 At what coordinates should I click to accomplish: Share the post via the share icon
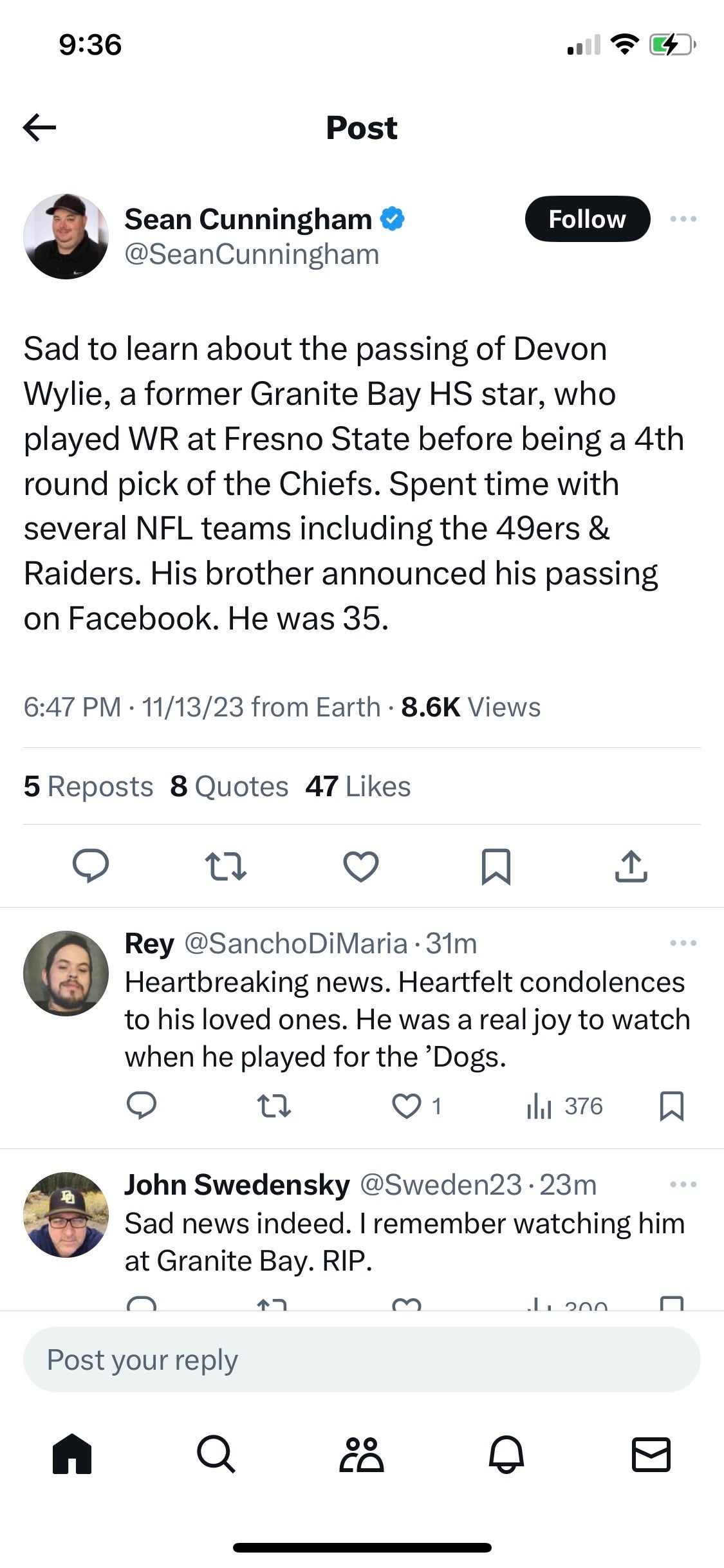click(x=631, y=867)
